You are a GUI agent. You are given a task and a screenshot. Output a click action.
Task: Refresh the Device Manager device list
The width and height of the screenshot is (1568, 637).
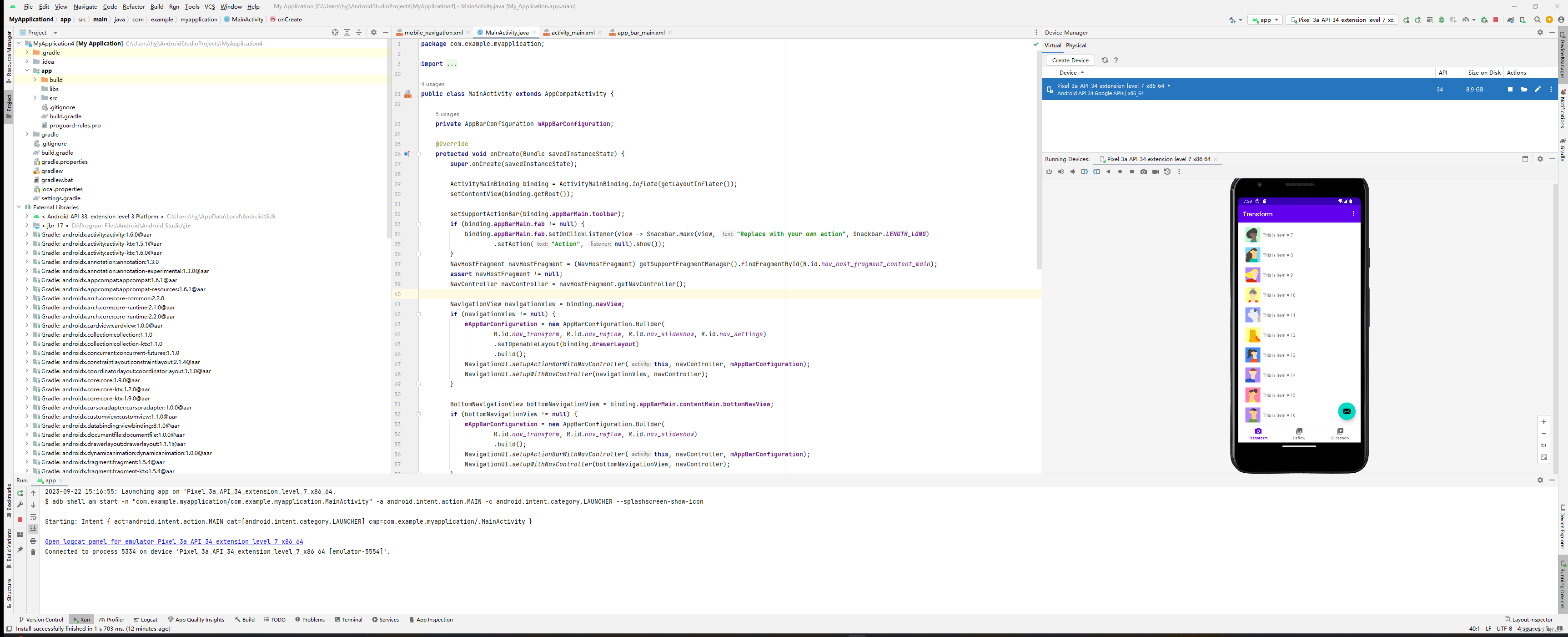1105,61
